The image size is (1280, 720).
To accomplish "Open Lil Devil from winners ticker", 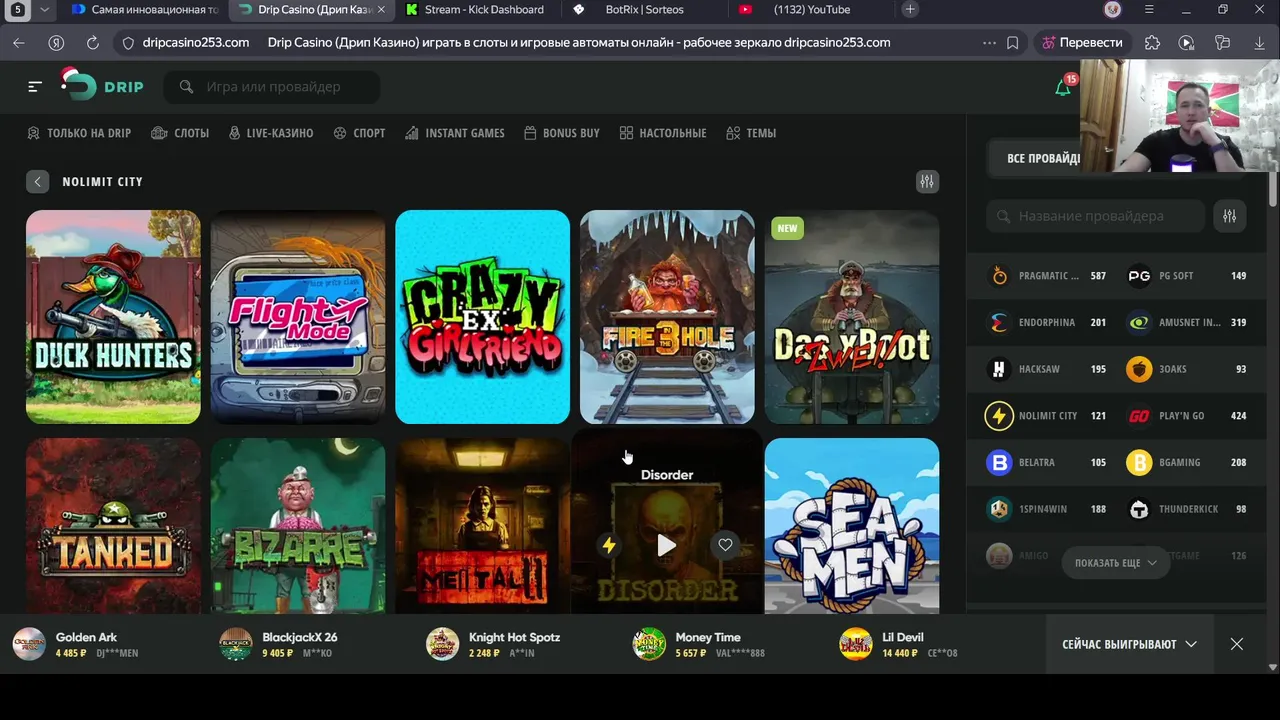I will [x=898, y=645].
